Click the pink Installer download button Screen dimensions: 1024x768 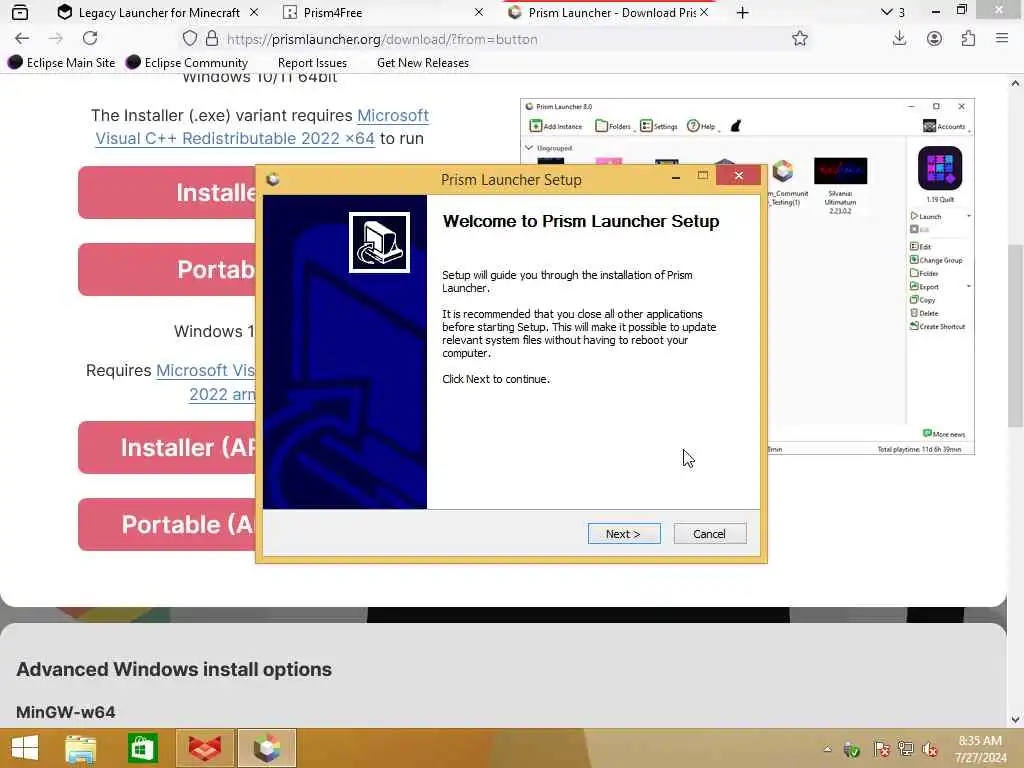[167, 193]
